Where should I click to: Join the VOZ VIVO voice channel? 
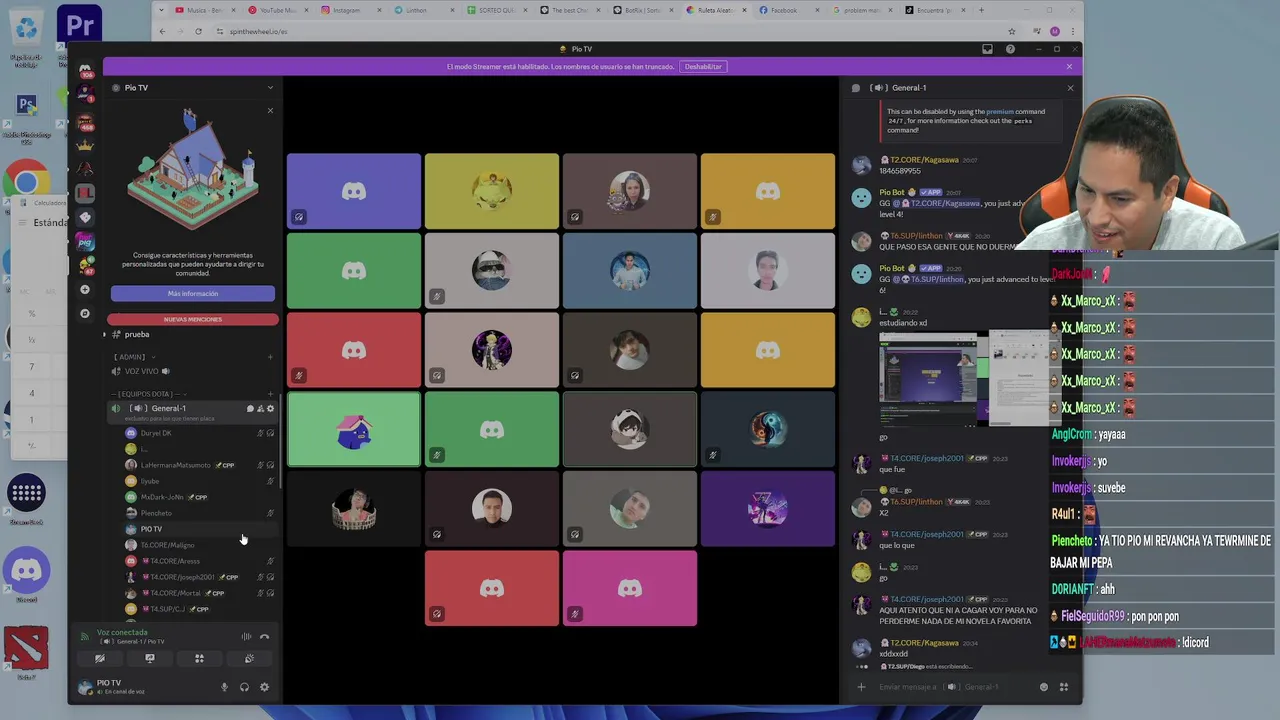141,371
